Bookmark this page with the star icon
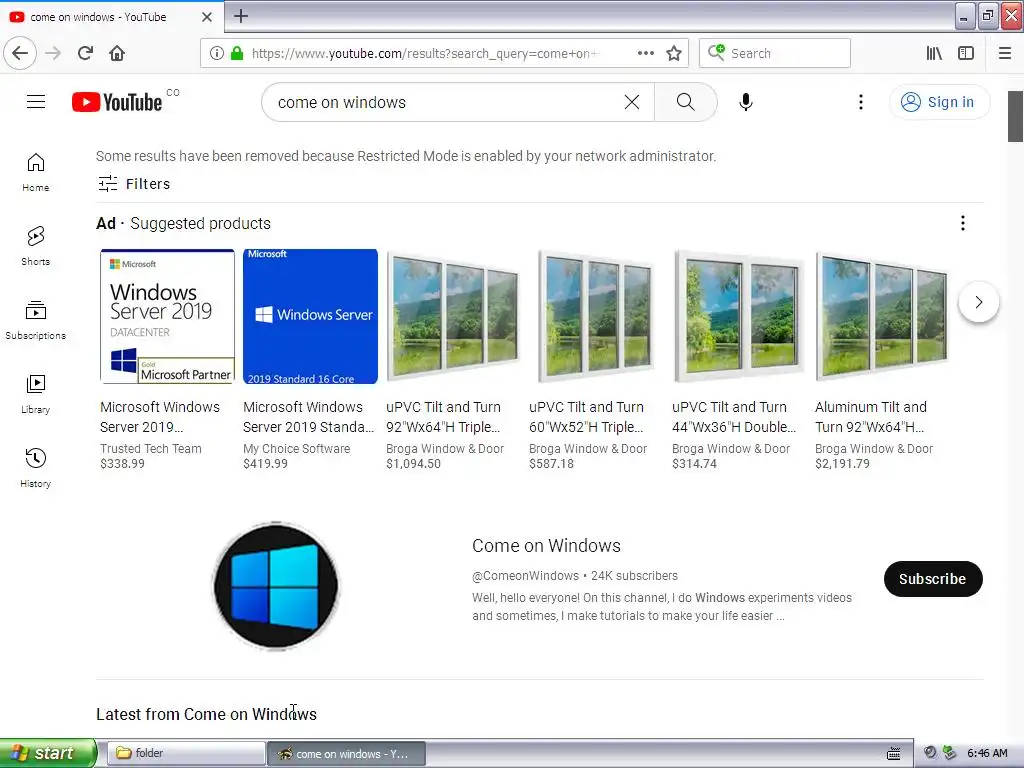 (674, 53)
